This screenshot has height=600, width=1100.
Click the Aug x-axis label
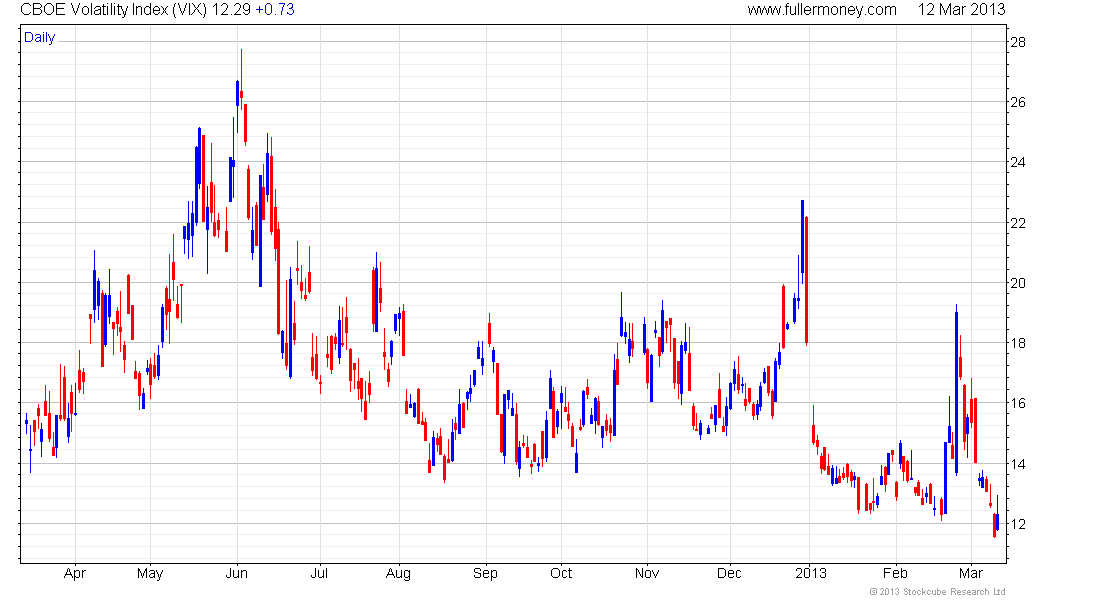click(398, 573)
